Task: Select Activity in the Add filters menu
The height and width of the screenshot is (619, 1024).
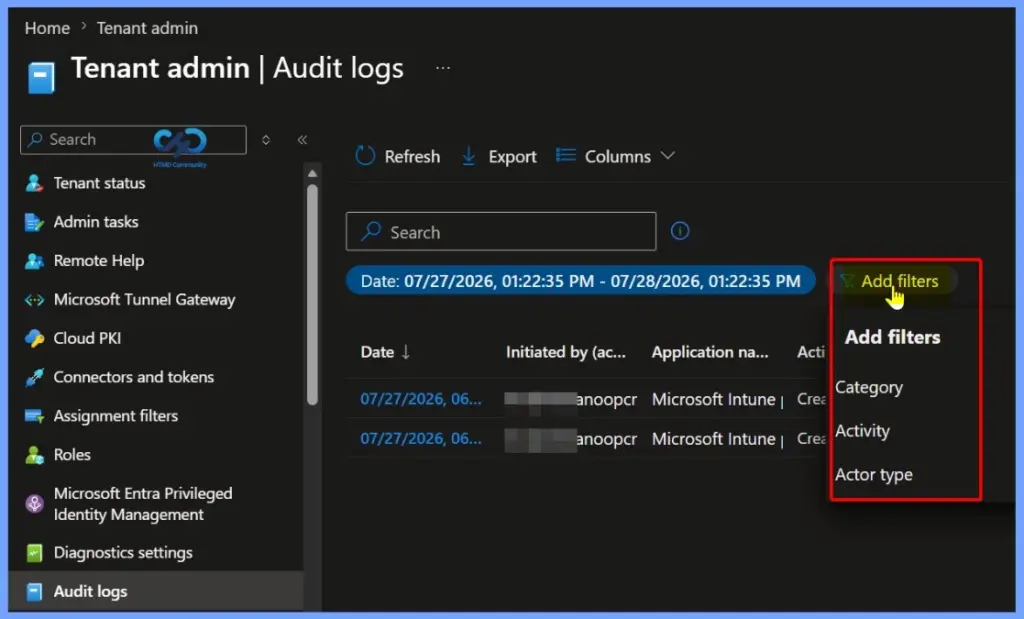Action: (x=862, y=431)
